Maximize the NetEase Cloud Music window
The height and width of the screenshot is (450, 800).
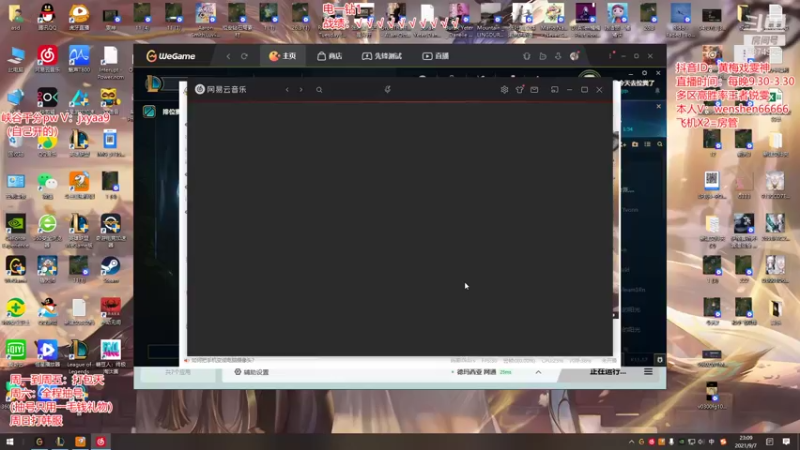585,90
